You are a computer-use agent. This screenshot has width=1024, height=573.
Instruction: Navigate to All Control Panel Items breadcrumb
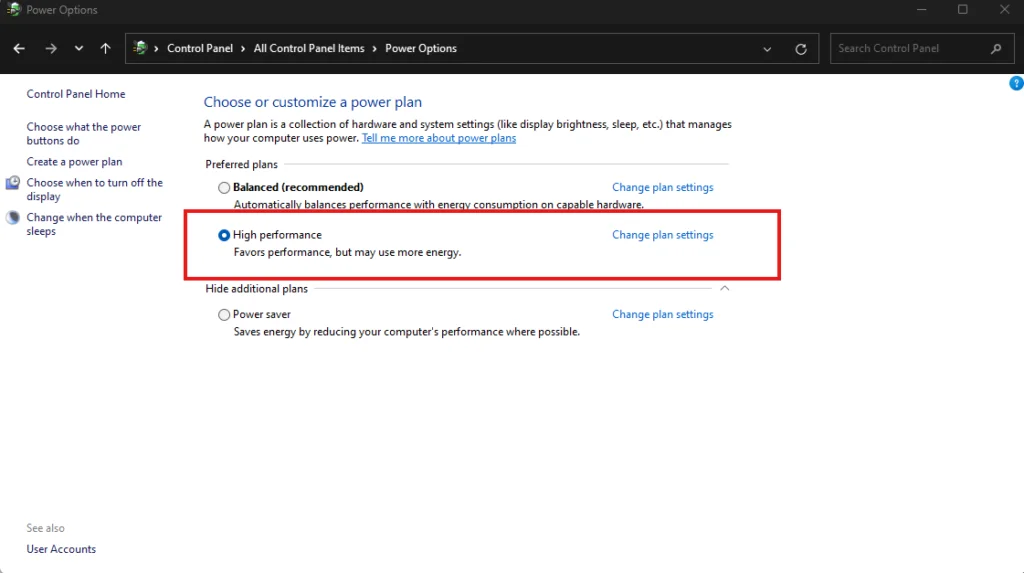tap(309, 48)
